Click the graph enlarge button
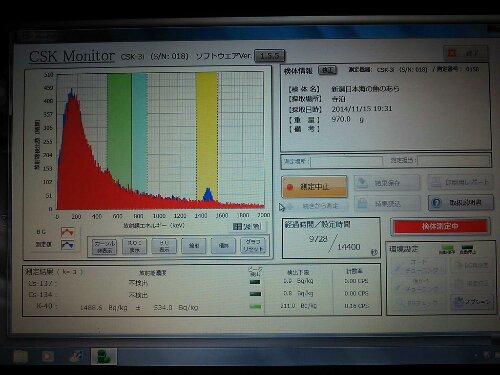Screen dimensions: 500x375 (194, 246)
